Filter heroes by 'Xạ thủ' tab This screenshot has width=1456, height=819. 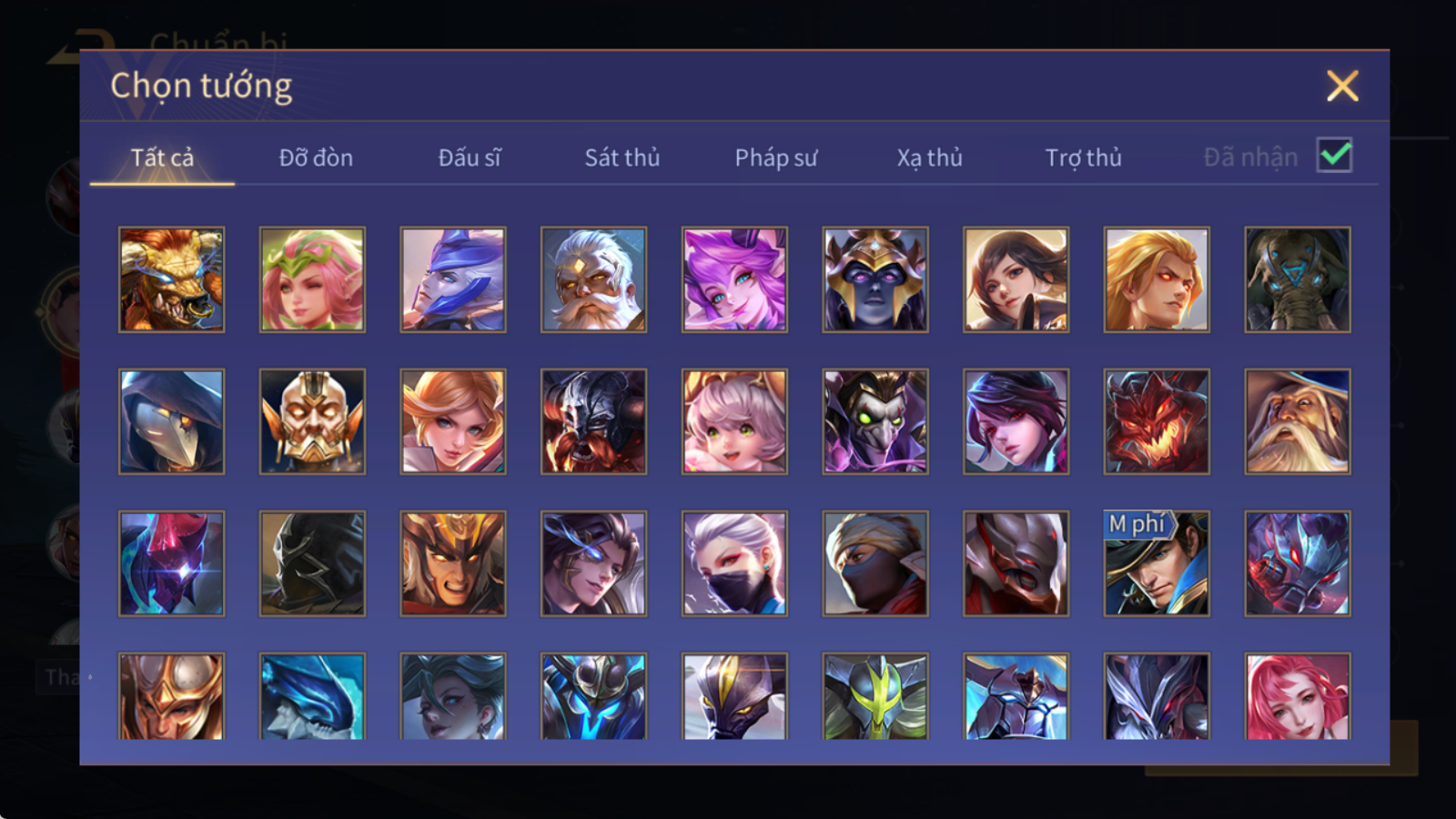[x=929, y=157]
